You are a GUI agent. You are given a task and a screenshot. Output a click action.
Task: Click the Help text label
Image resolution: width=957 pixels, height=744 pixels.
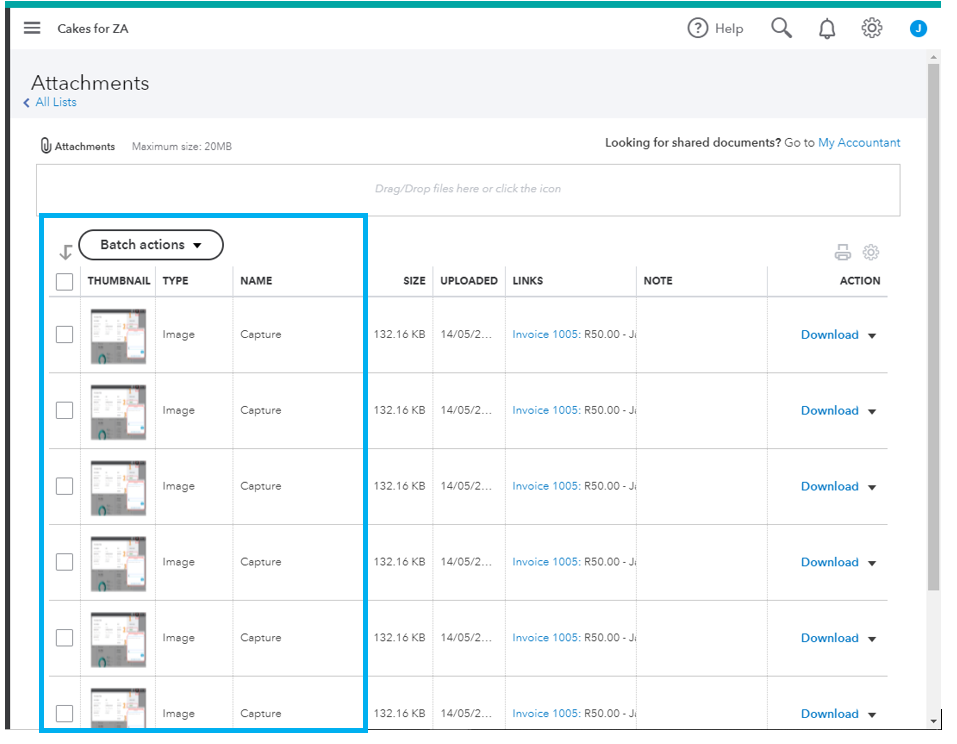point(729,29)
